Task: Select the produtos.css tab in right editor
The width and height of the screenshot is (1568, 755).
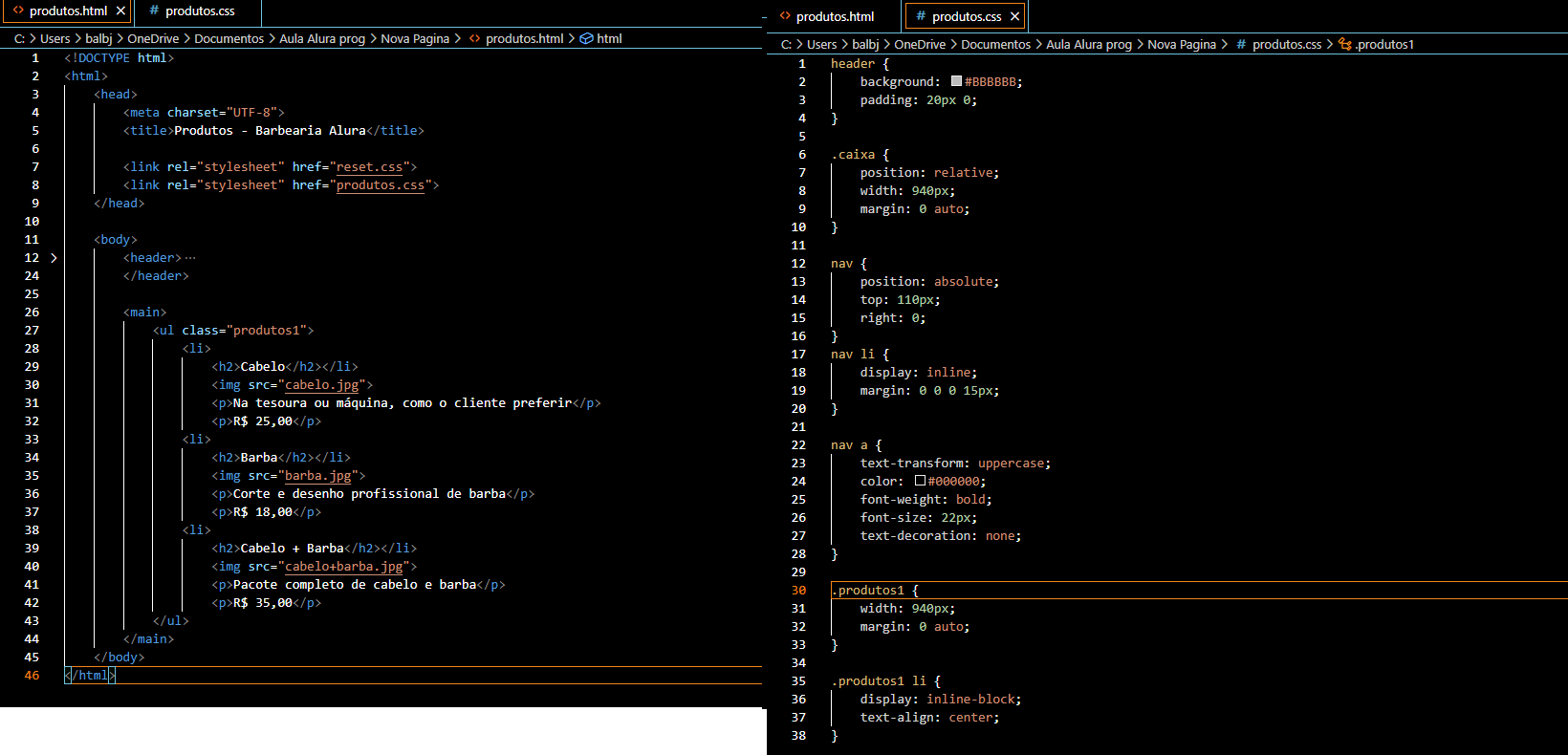Action: coord(966,16)
